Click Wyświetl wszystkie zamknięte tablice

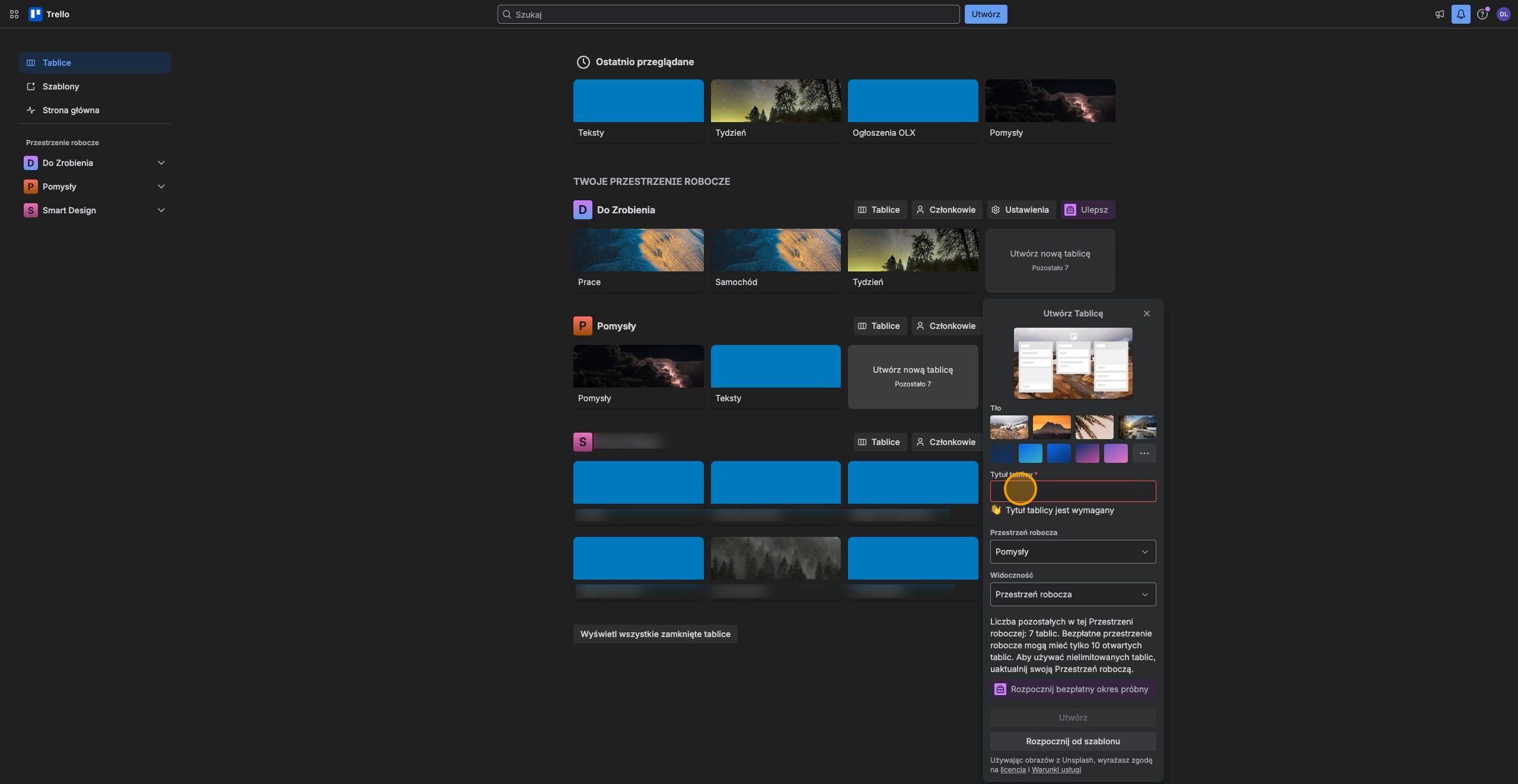click(x=655, y=634)
